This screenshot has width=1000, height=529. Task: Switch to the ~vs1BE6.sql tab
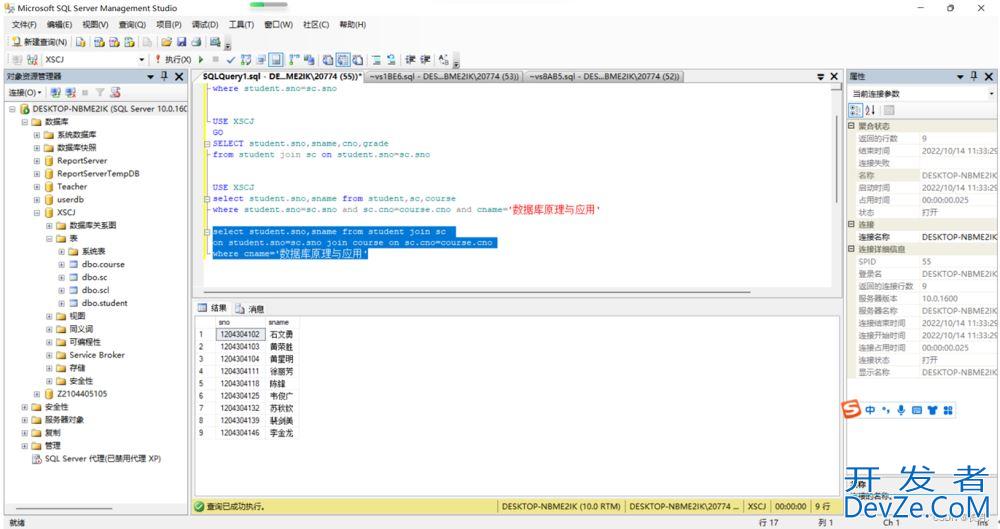[x=445, y=77]
